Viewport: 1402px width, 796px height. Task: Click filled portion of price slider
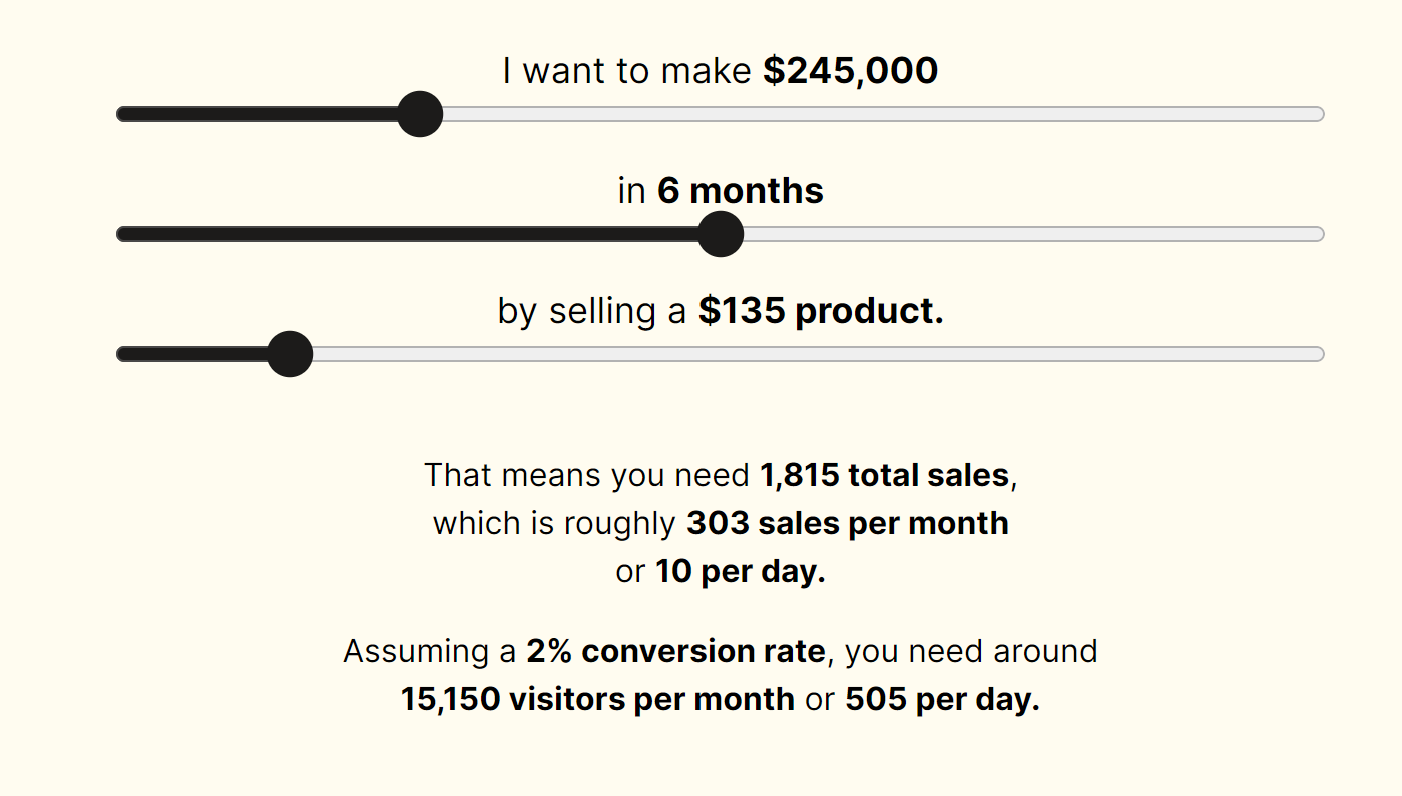pyautogui.click(x=192, y=354)
